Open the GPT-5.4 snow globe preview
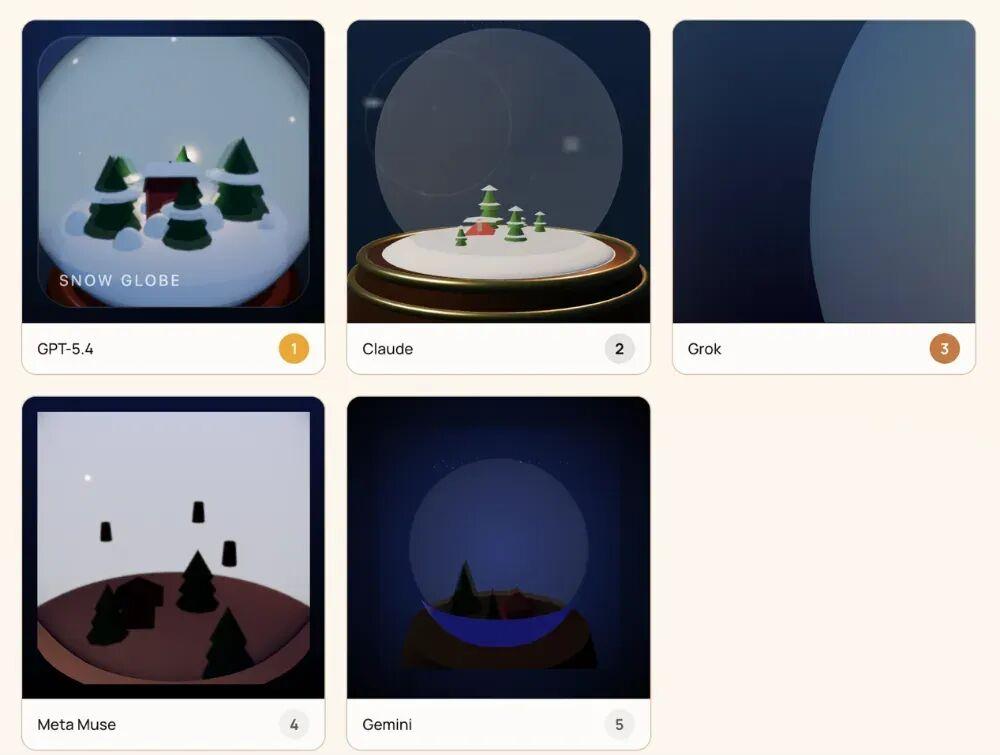The image size is (1000, 755). coord(173,172)
